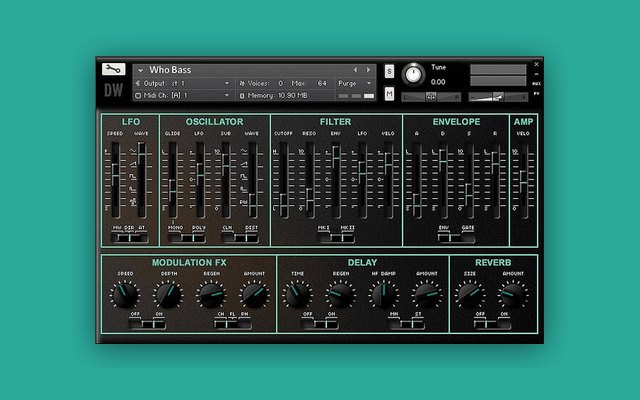
Task: Solo the instrument with S button
Action: [x=389, y=71]
